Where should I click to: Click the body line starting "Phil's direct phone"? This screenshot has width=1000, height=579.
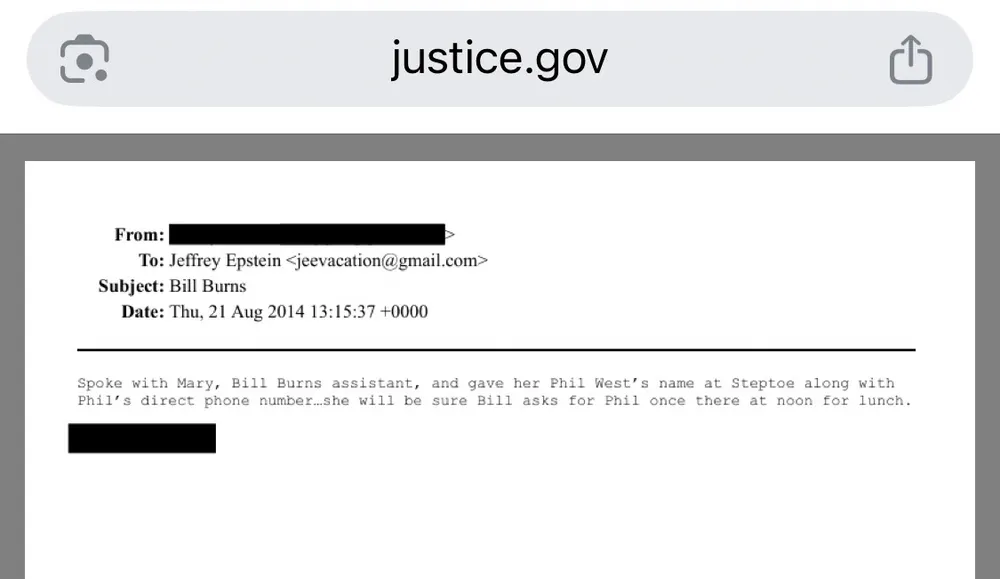494,401
